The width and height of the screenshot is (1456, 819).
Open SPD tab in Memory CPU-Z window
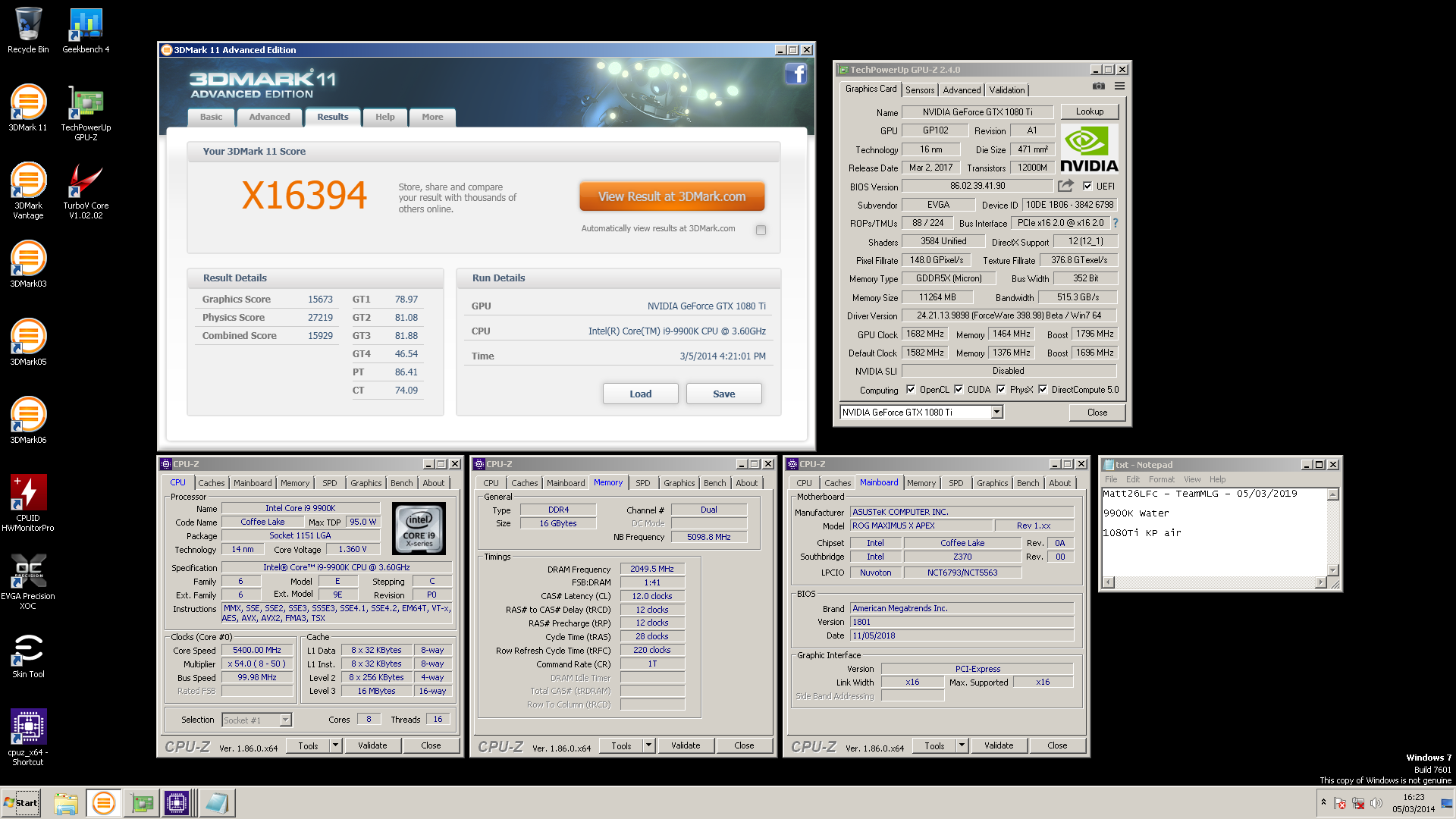[642, 483]
